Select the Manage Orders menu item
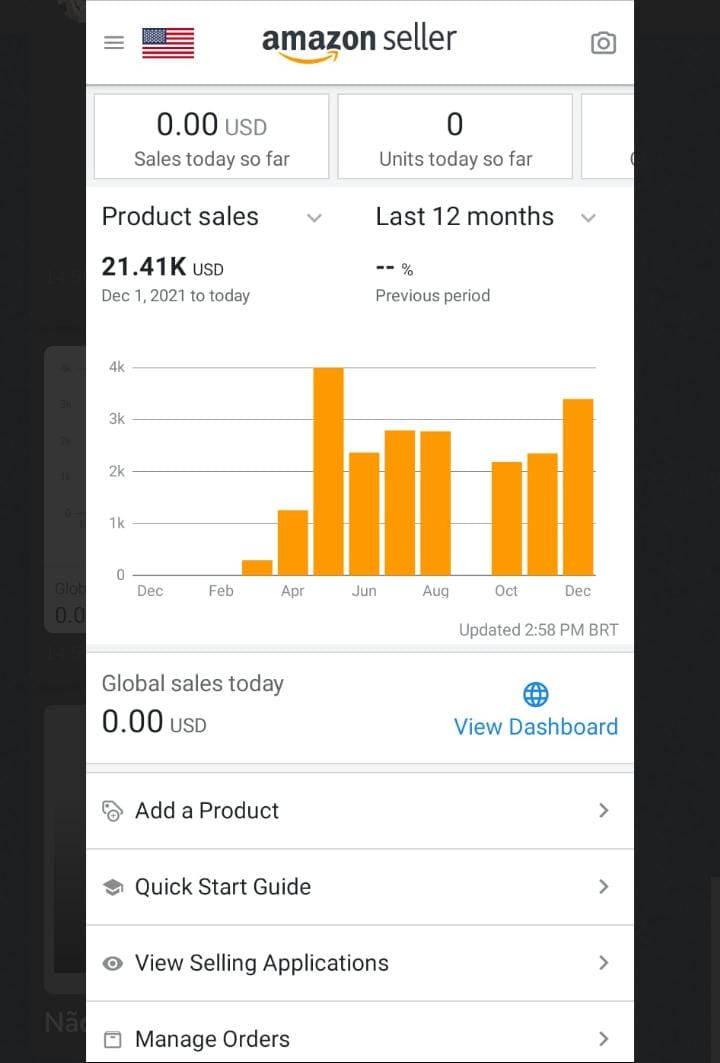Screen dimensions: 720x1063 pyautogui.click(x=212, y=1040)
